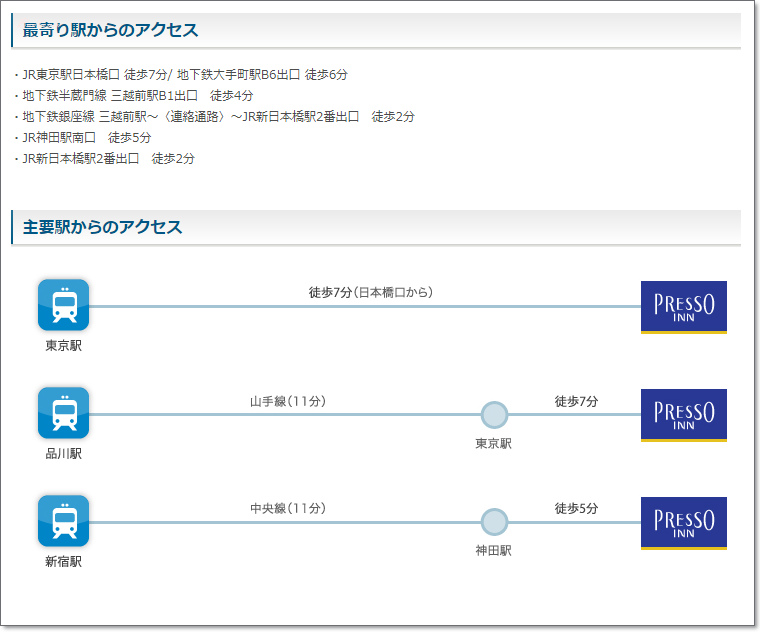Click the Presso Inn logo on the 中央線 route
This screenshot has width=761, height=632.
pyautogui.click(x=683, y=523)
